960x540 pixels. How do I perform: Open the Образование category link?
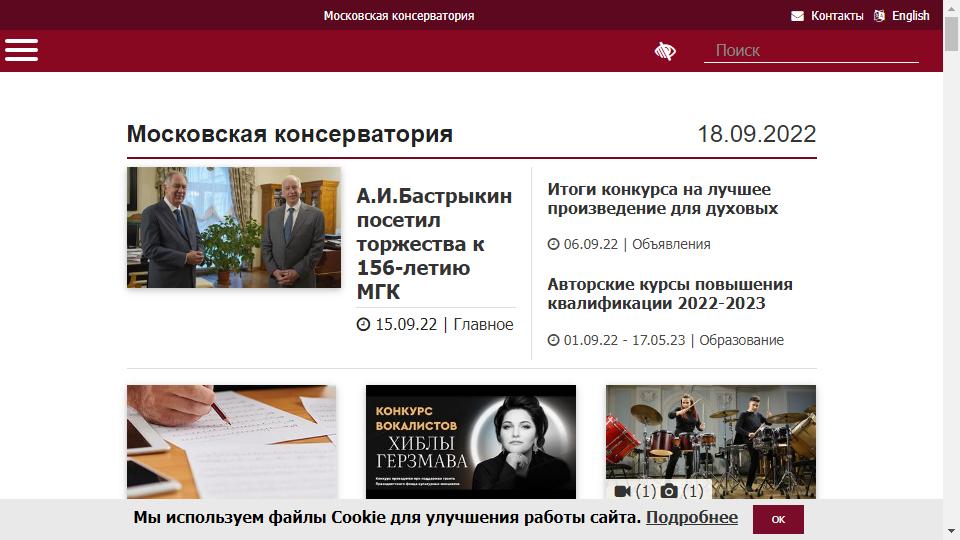(x=741, y=340)
